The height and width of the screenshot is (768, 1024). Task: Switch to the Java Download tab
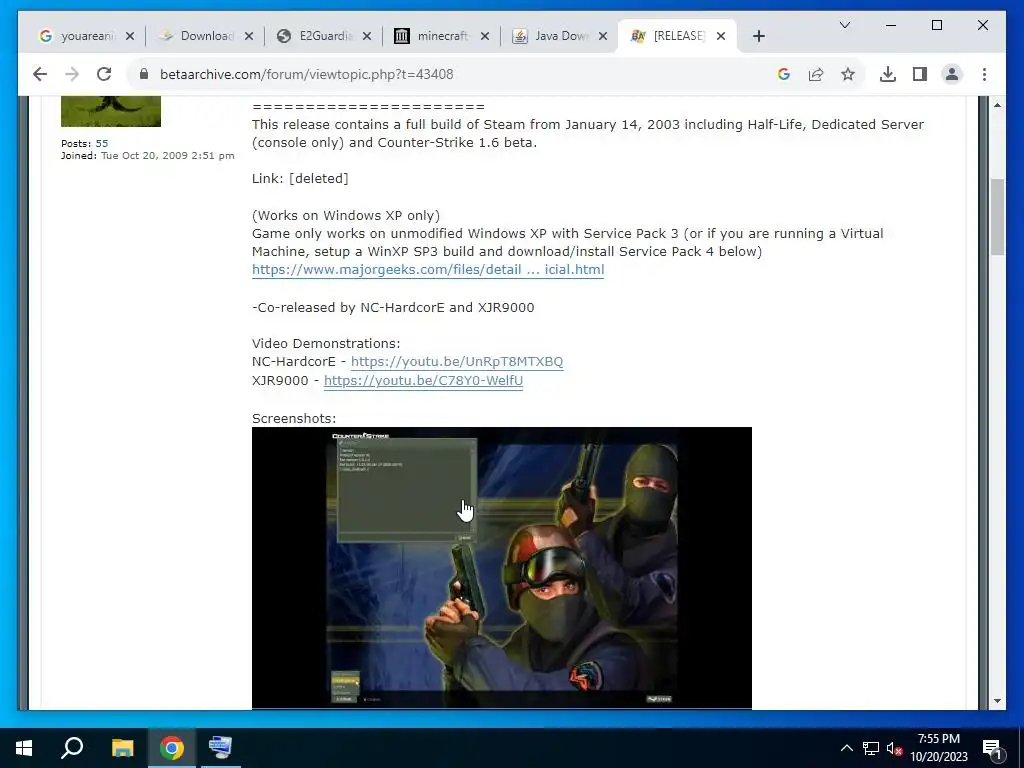tap(552, 36)
